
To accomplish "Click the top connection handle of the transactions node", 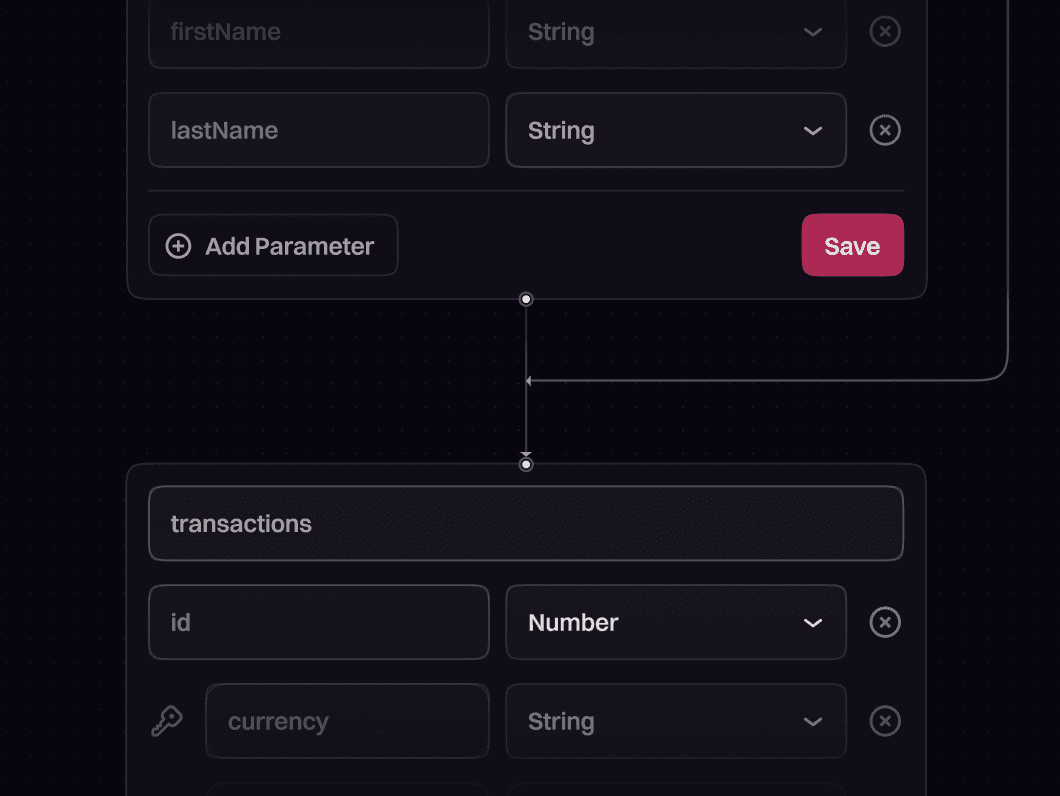I will pos(526,463).
